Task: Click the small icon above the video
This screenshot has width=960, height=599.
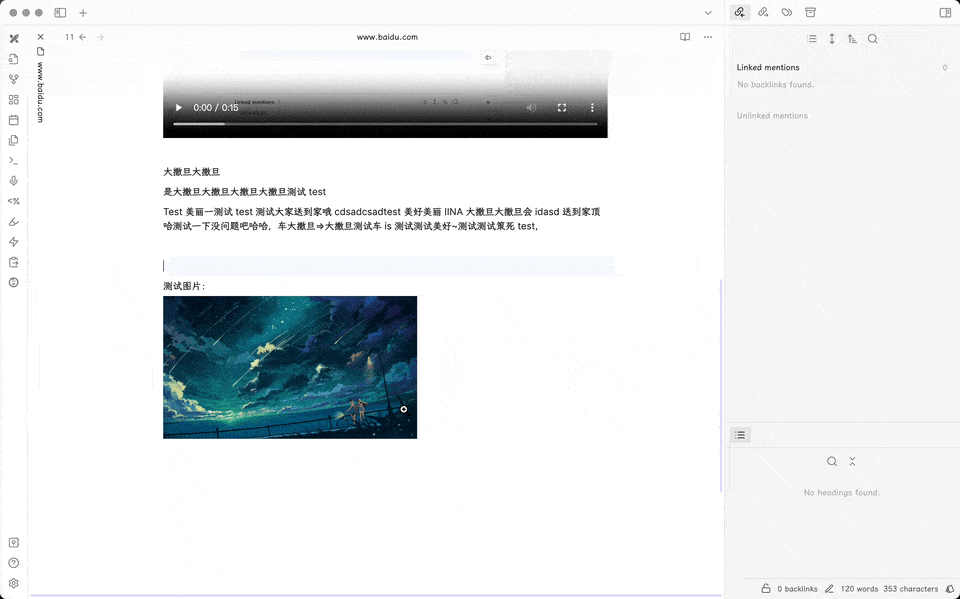Action: (488, 58)
